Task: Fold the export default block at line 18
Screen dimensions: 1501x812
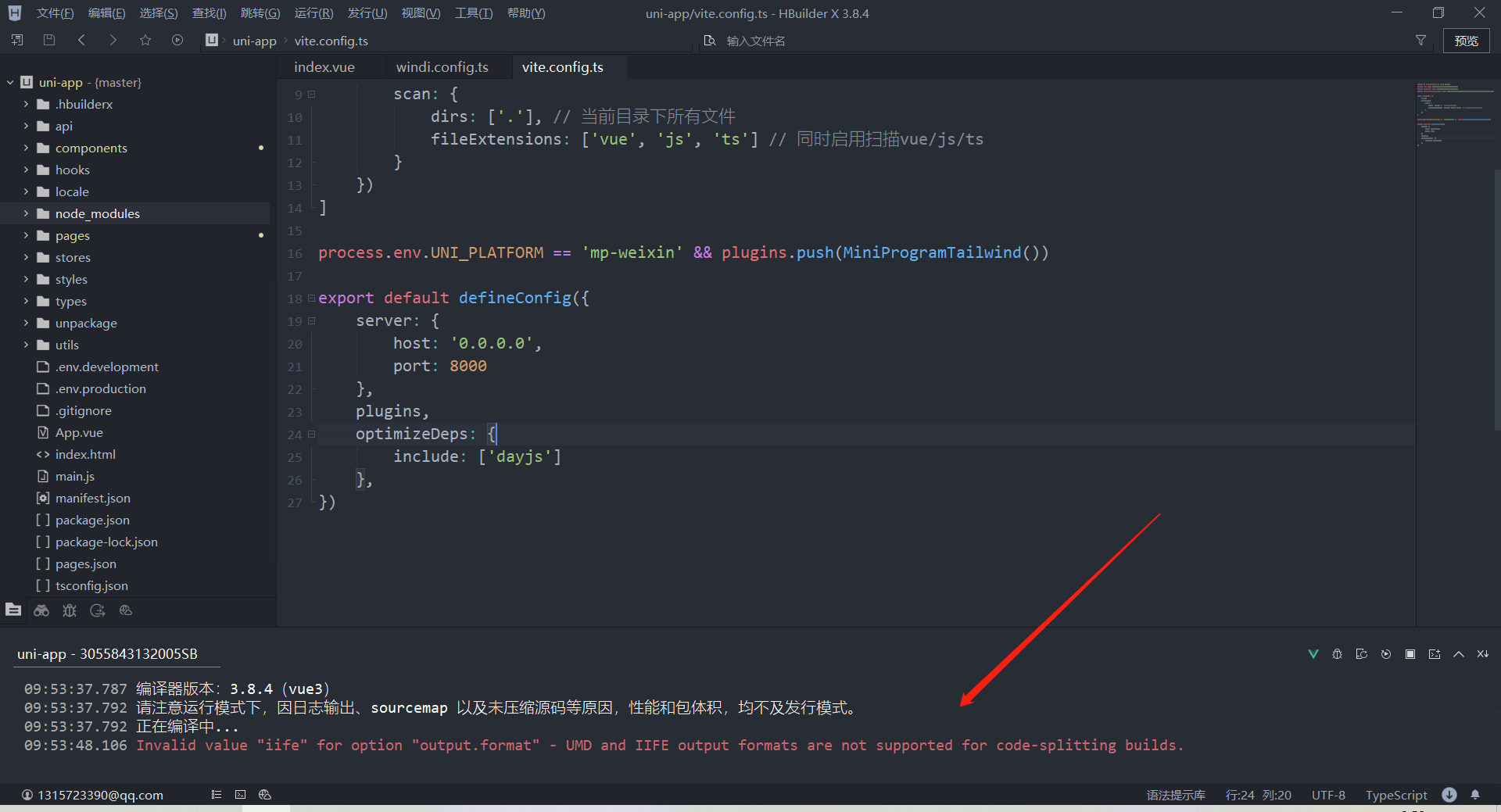Action: 312,298
